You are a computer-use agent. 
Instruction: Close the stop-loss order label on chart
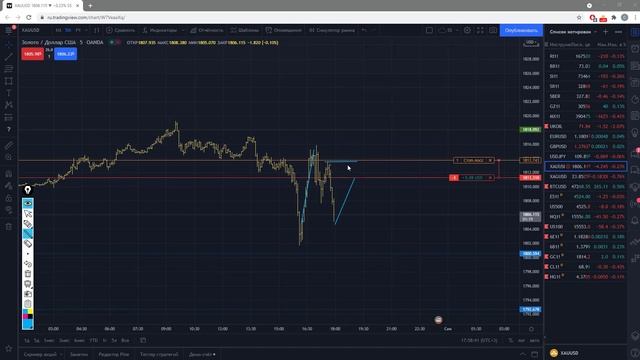tap(490, 160)
